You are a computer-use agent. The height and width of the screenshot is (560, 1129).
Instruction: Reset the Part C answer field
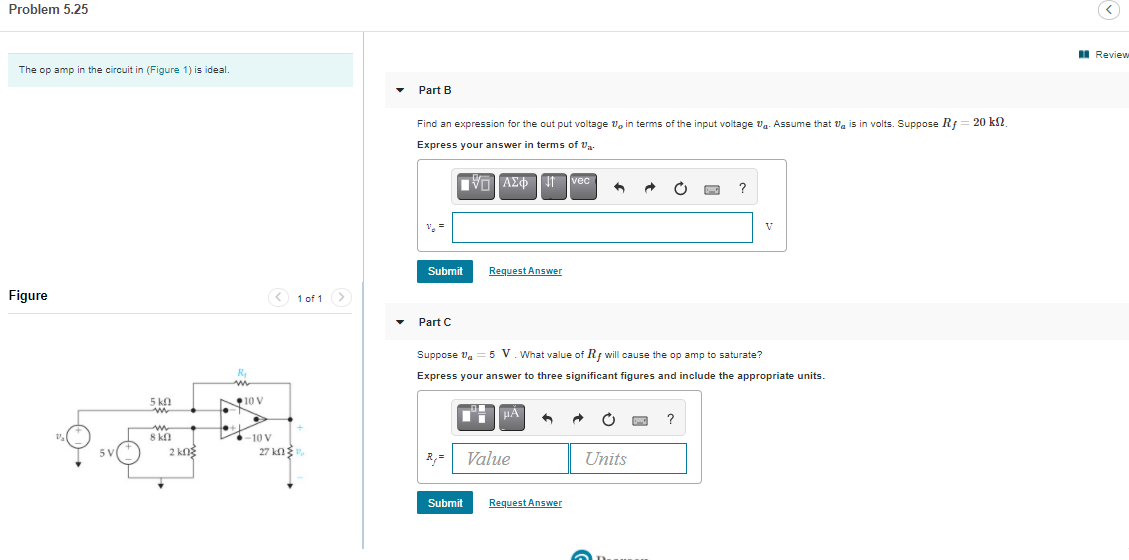[x=609, y=419]
